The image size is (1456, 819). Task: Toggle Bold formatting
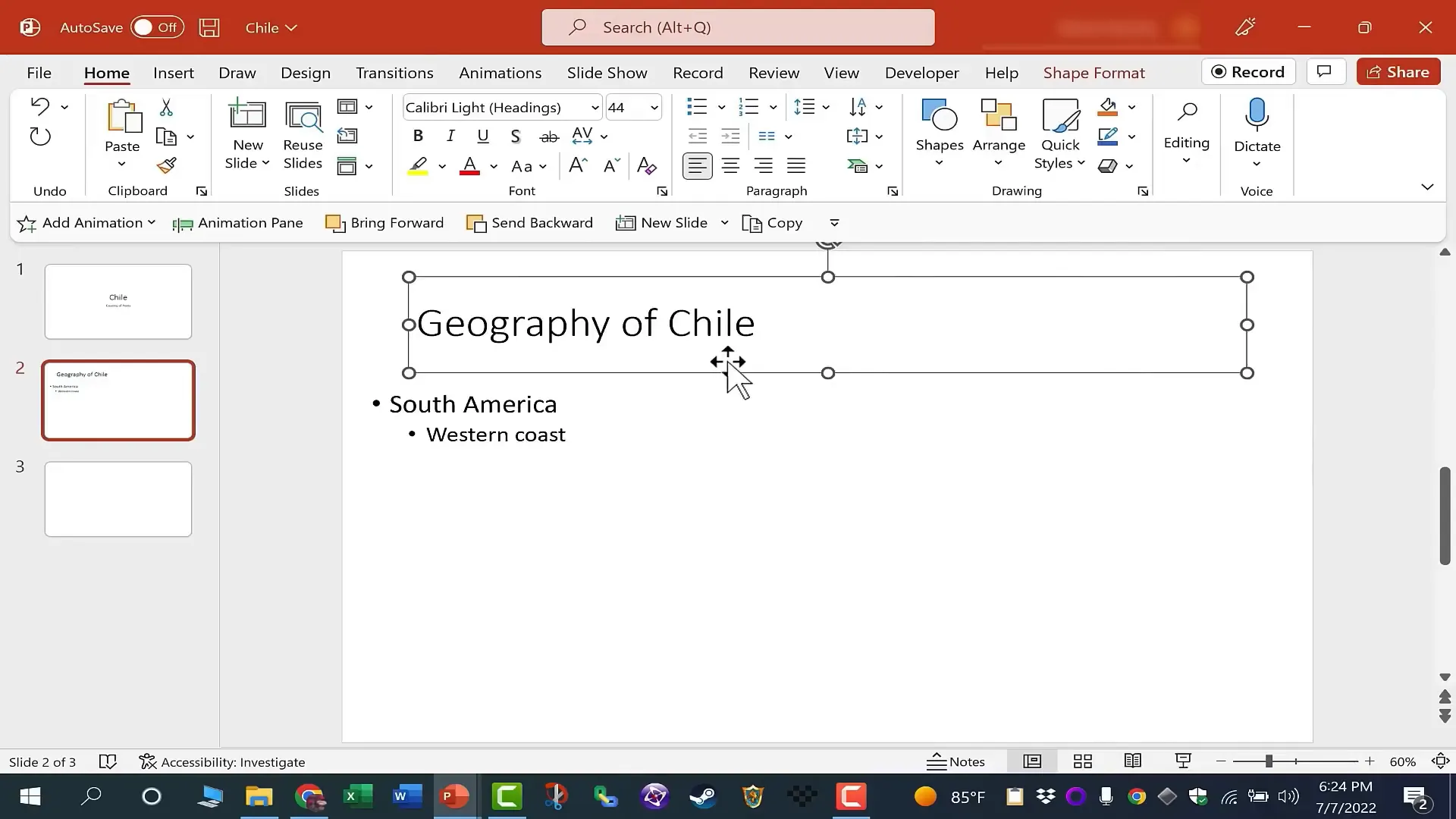click(418, 136)
